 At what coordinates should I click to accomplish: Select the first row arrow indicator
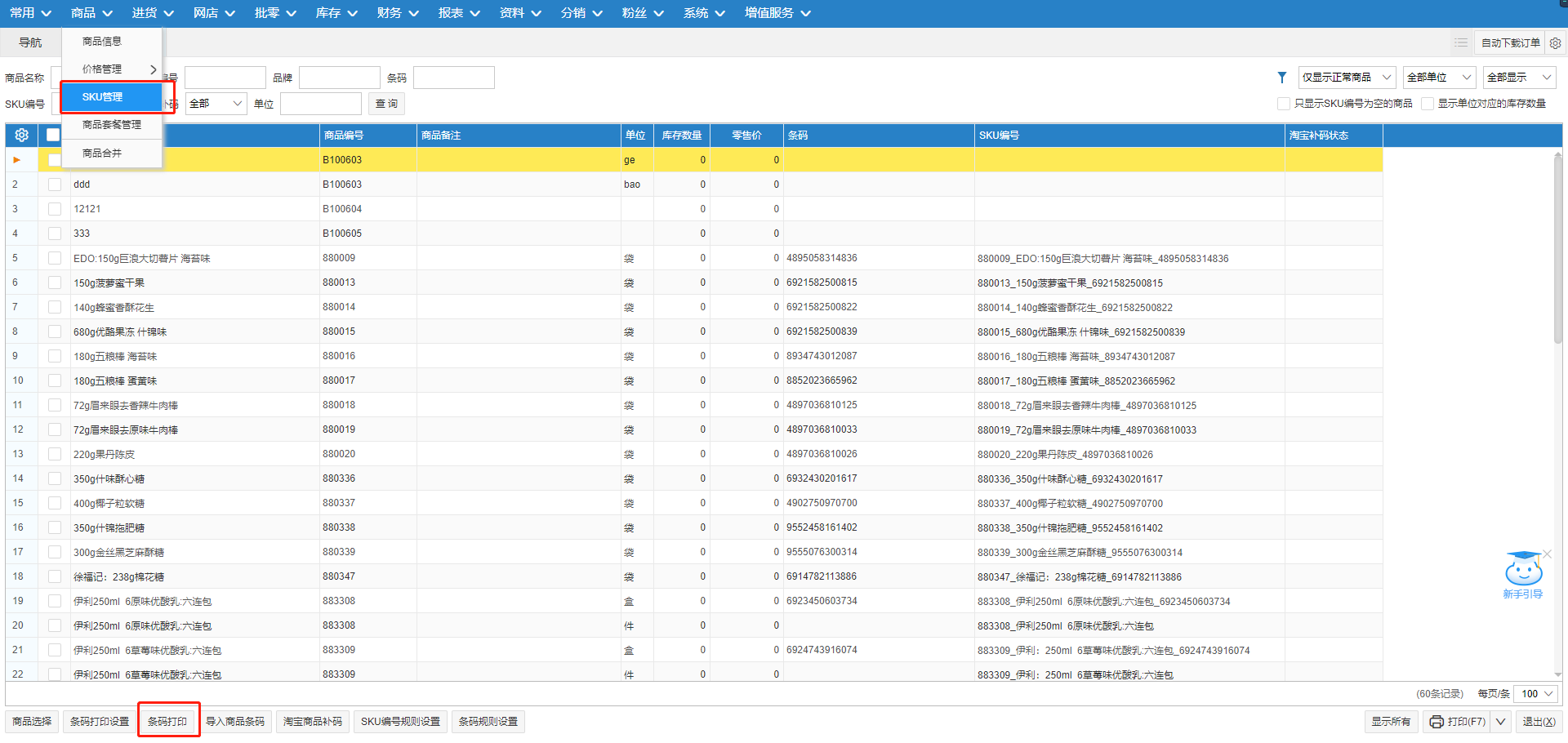click(x=16, y=160)
